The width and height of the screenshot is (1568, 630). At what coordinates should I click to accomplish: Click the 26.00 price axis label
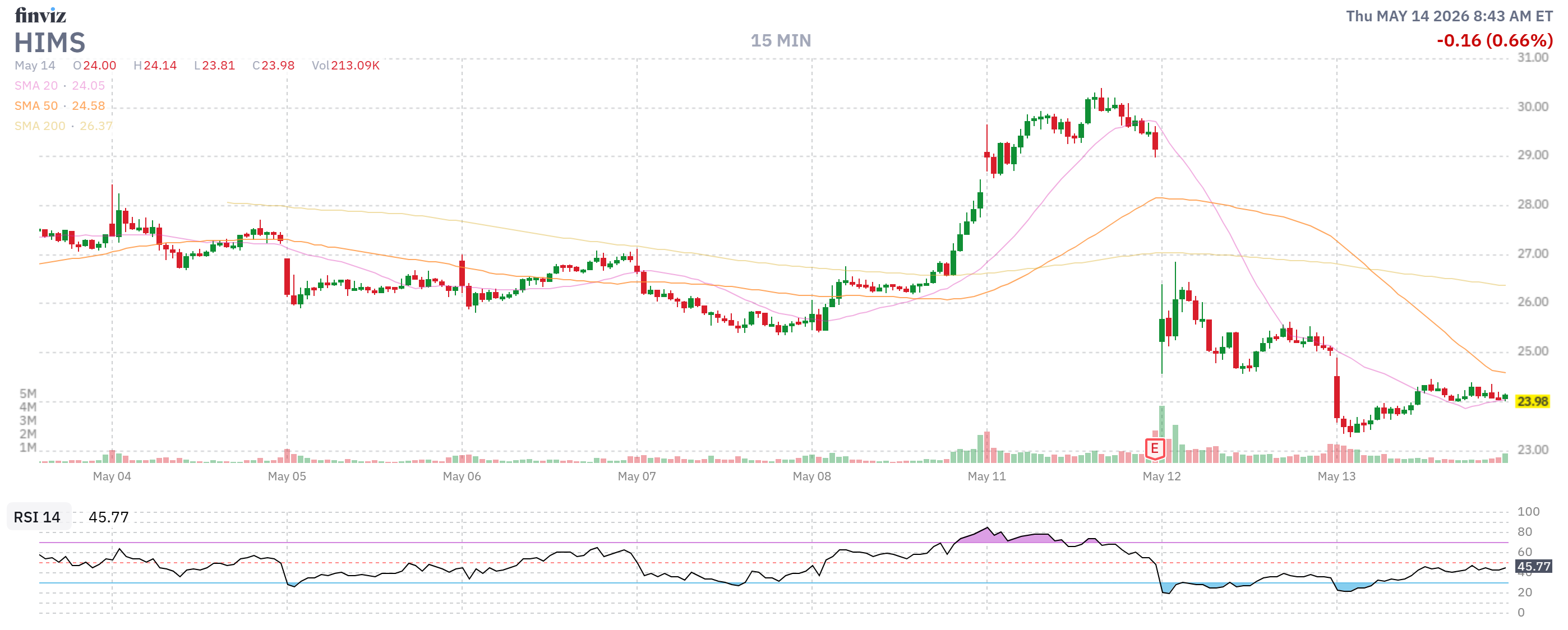click(1532, 302)
